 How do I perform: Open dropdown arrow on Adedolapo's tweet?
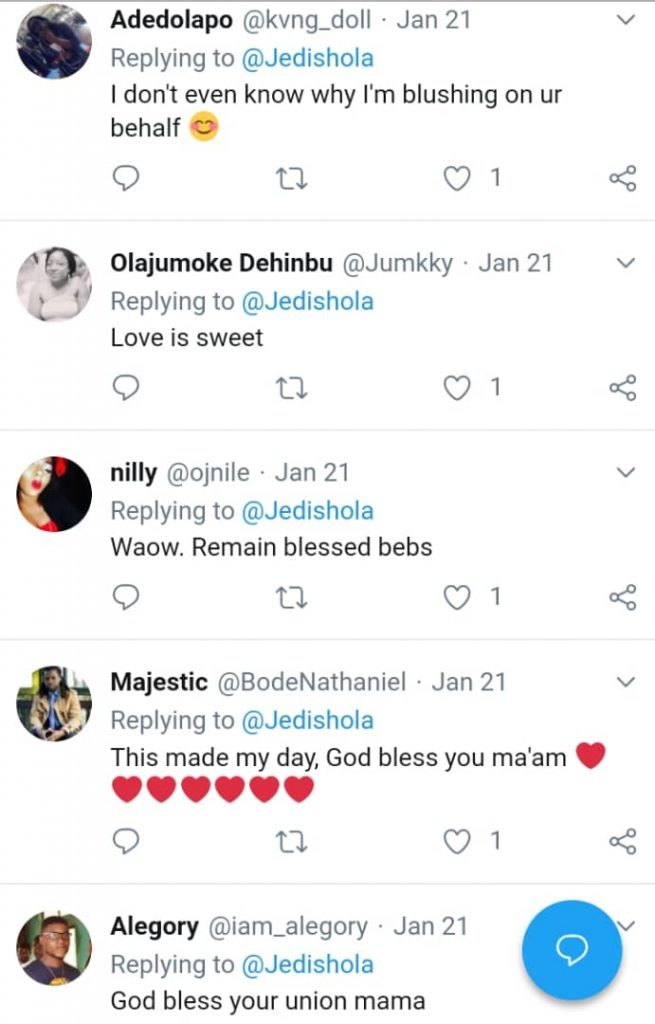625,20
